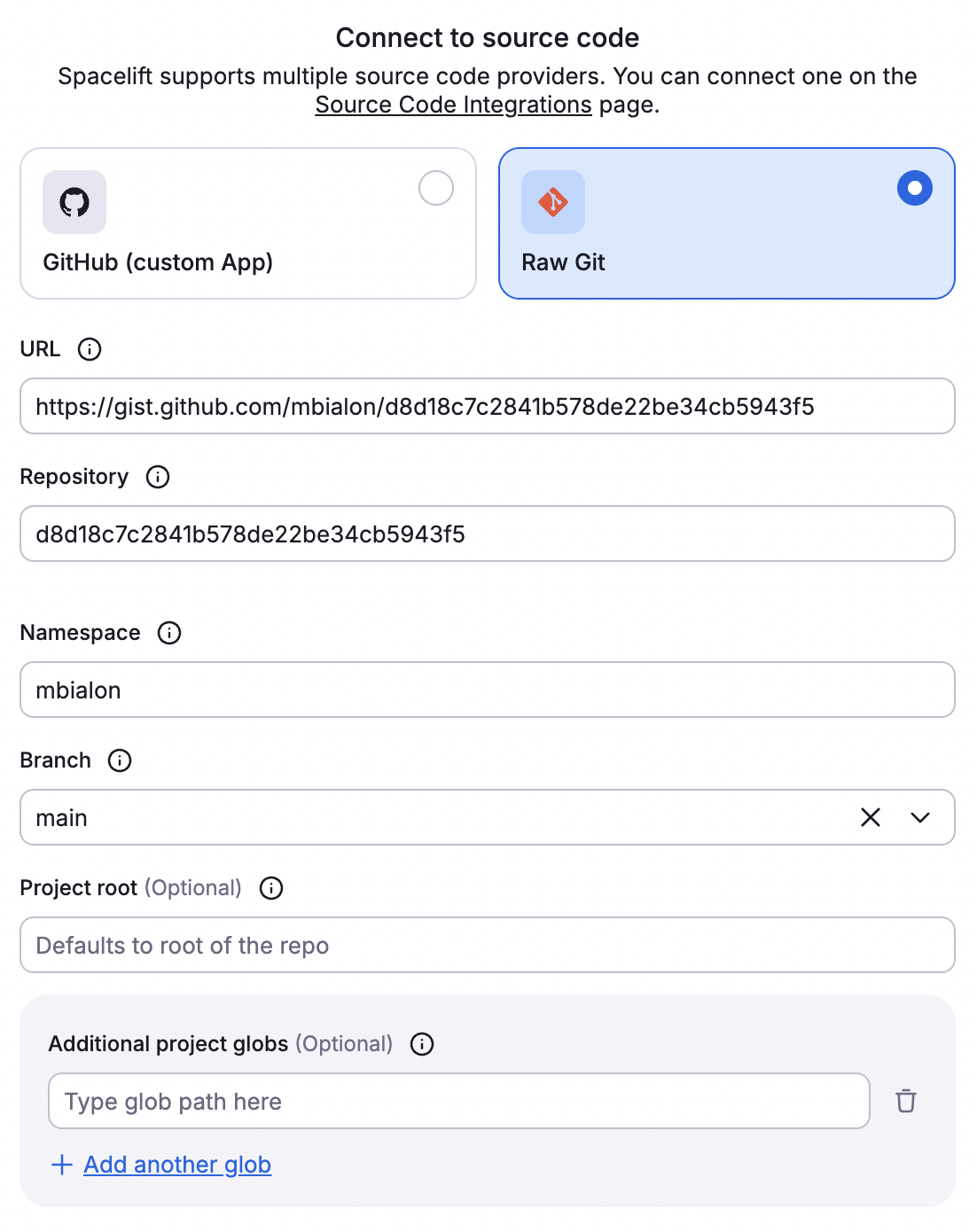Select the Raw Git radio button

914,188
